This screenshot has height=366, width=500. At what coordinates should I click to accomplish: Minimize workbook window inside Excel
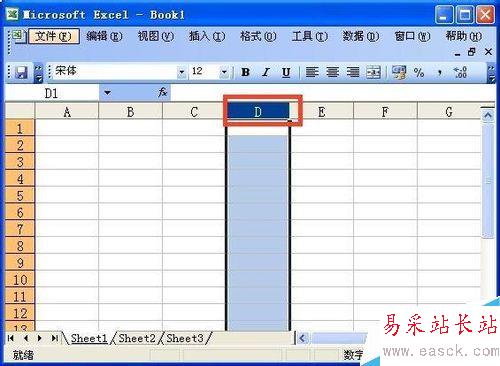(457, 53)
